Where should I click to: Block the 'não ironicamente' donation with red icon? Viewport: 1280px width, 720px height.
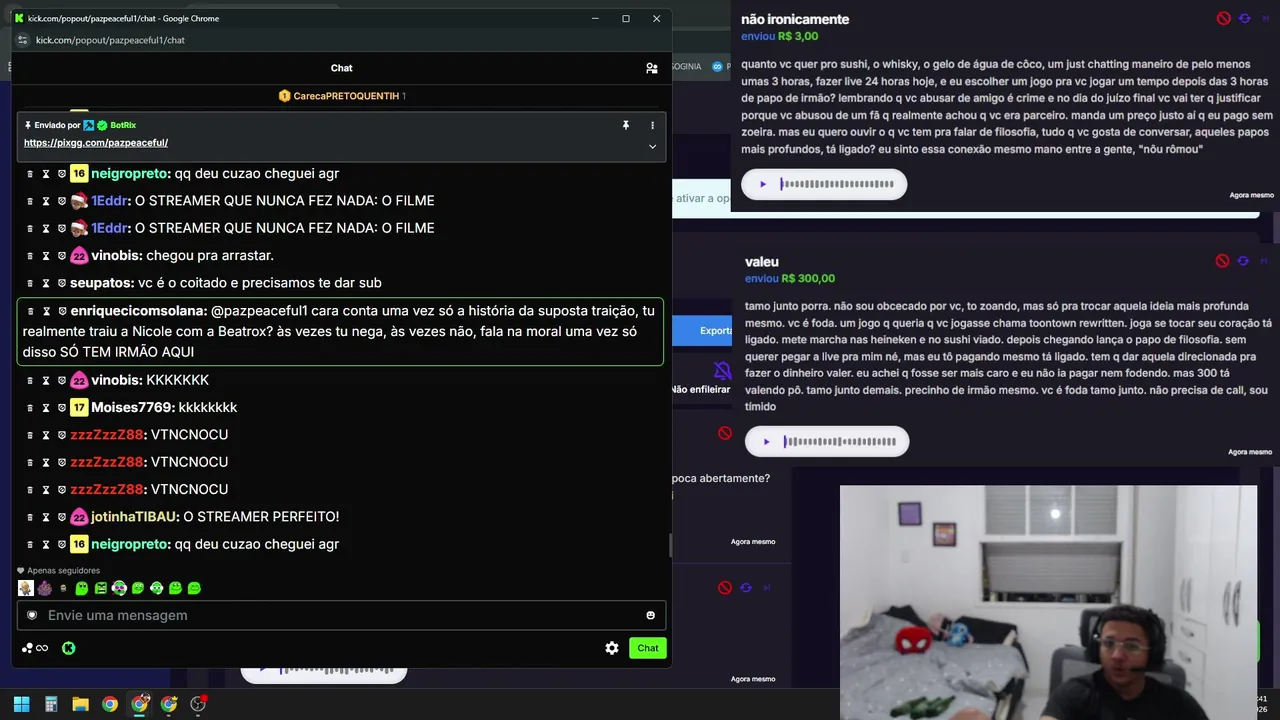coord(1223,18)
